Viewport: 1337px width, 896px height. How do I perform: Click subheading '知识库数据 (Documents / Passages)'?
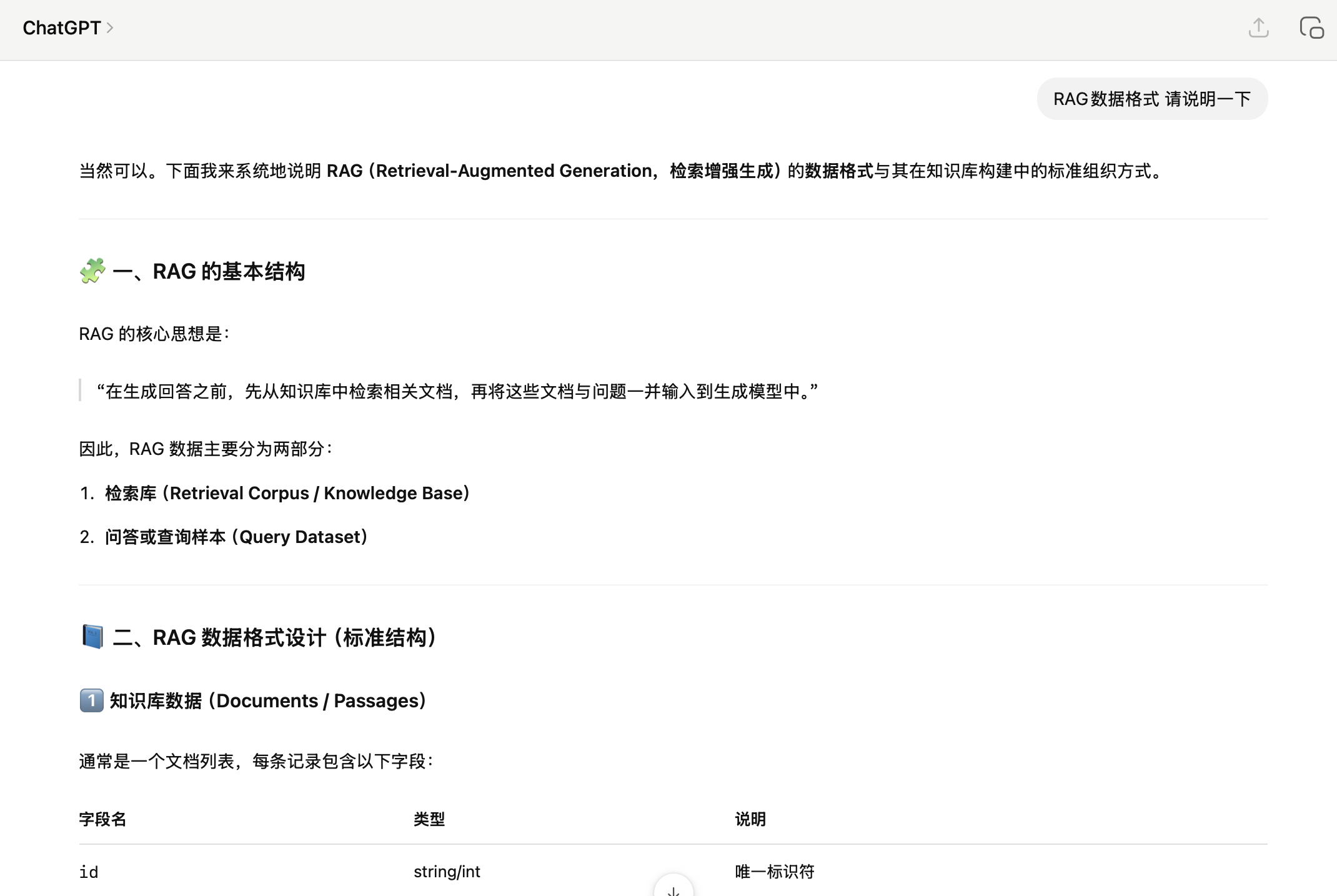(267, 700)
